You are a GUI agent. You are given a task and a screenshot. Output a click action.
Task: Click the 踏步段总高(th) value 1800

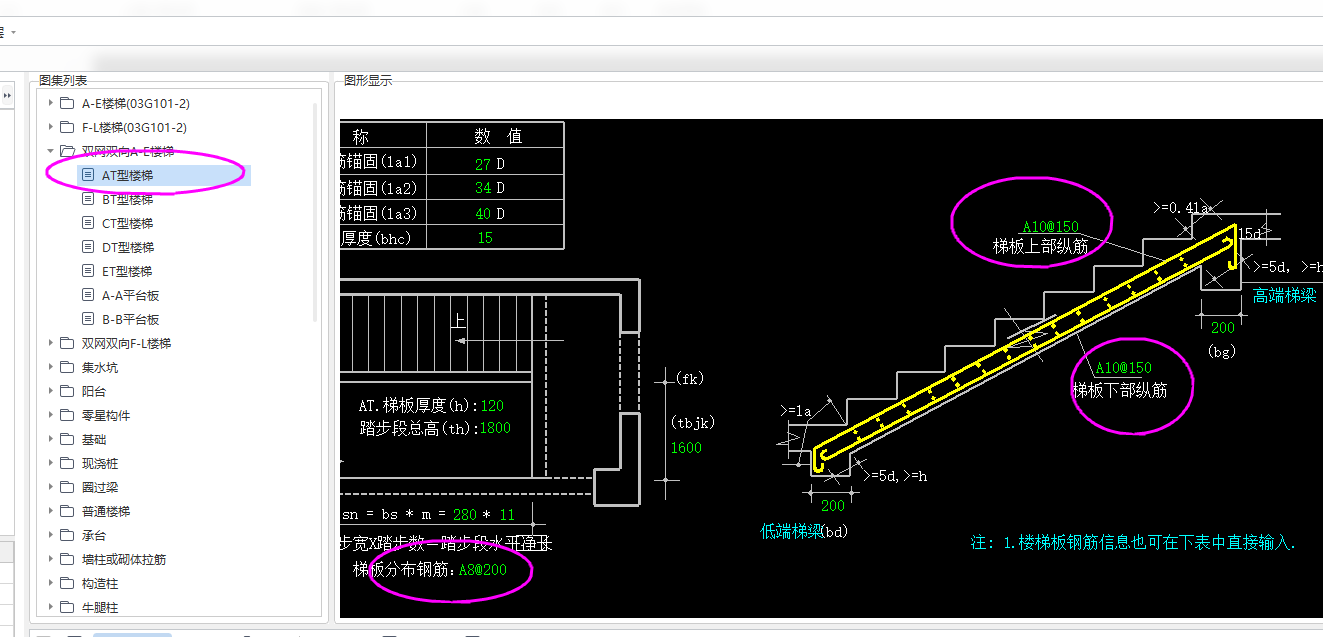pos(494,428)
